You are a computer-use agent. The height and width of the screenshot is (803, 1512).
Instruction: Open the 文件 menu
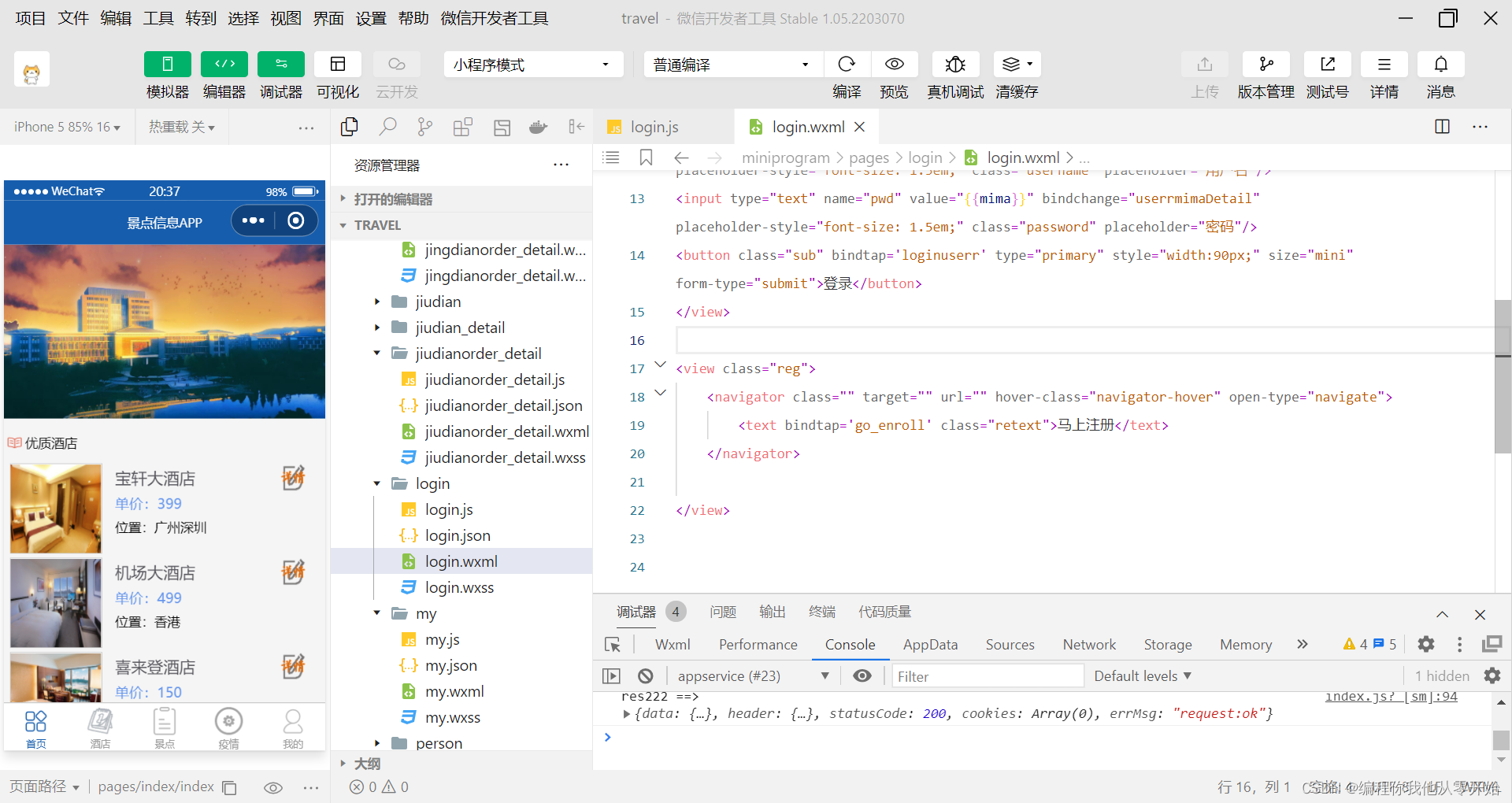tap(73, 18)
